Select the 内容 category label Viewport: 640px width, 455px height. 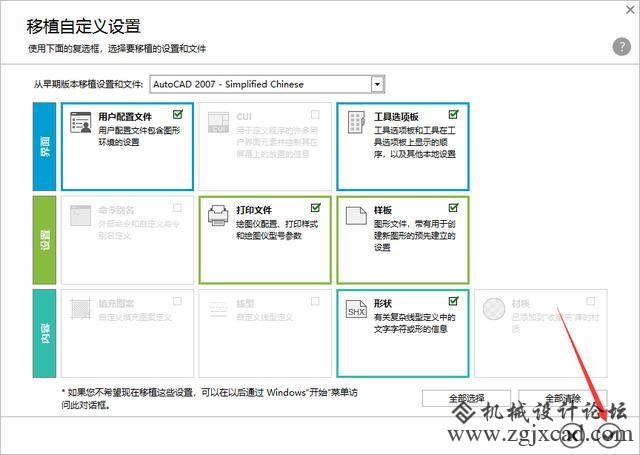click(45, 331)
